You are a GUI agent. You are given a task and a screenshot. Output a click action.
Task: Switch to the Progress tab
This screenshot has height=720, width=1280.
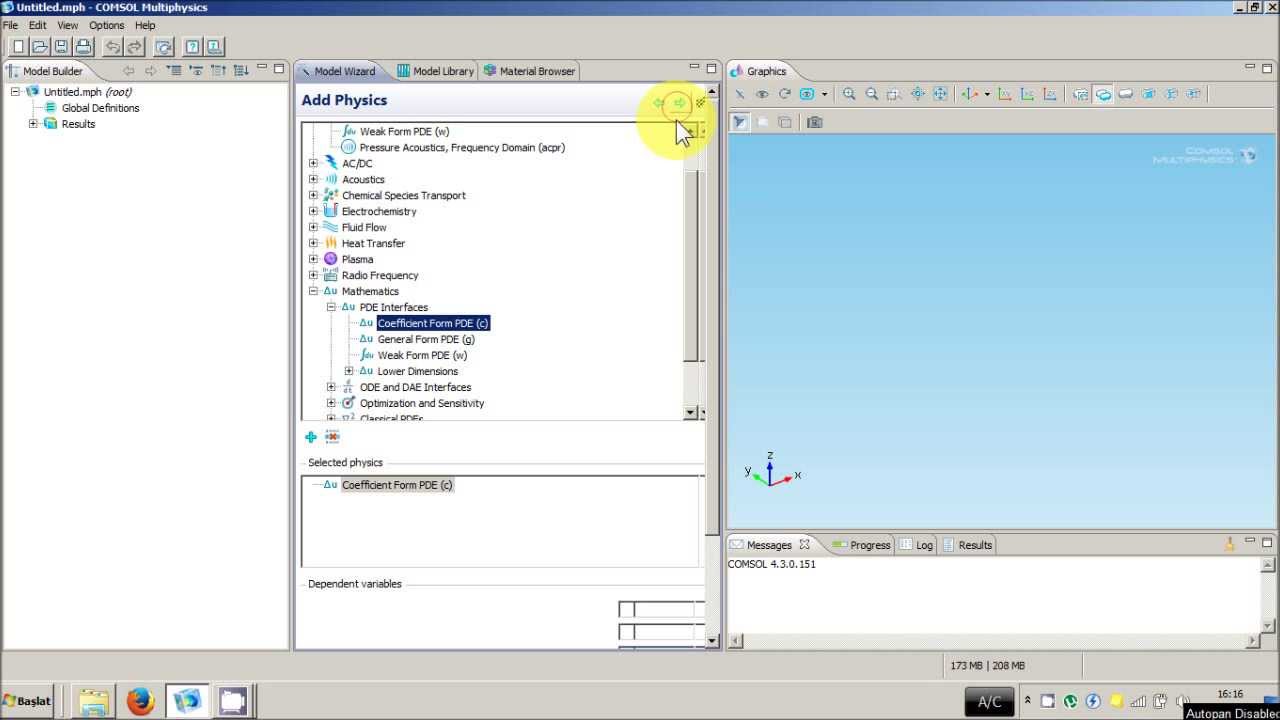point(861,545)
